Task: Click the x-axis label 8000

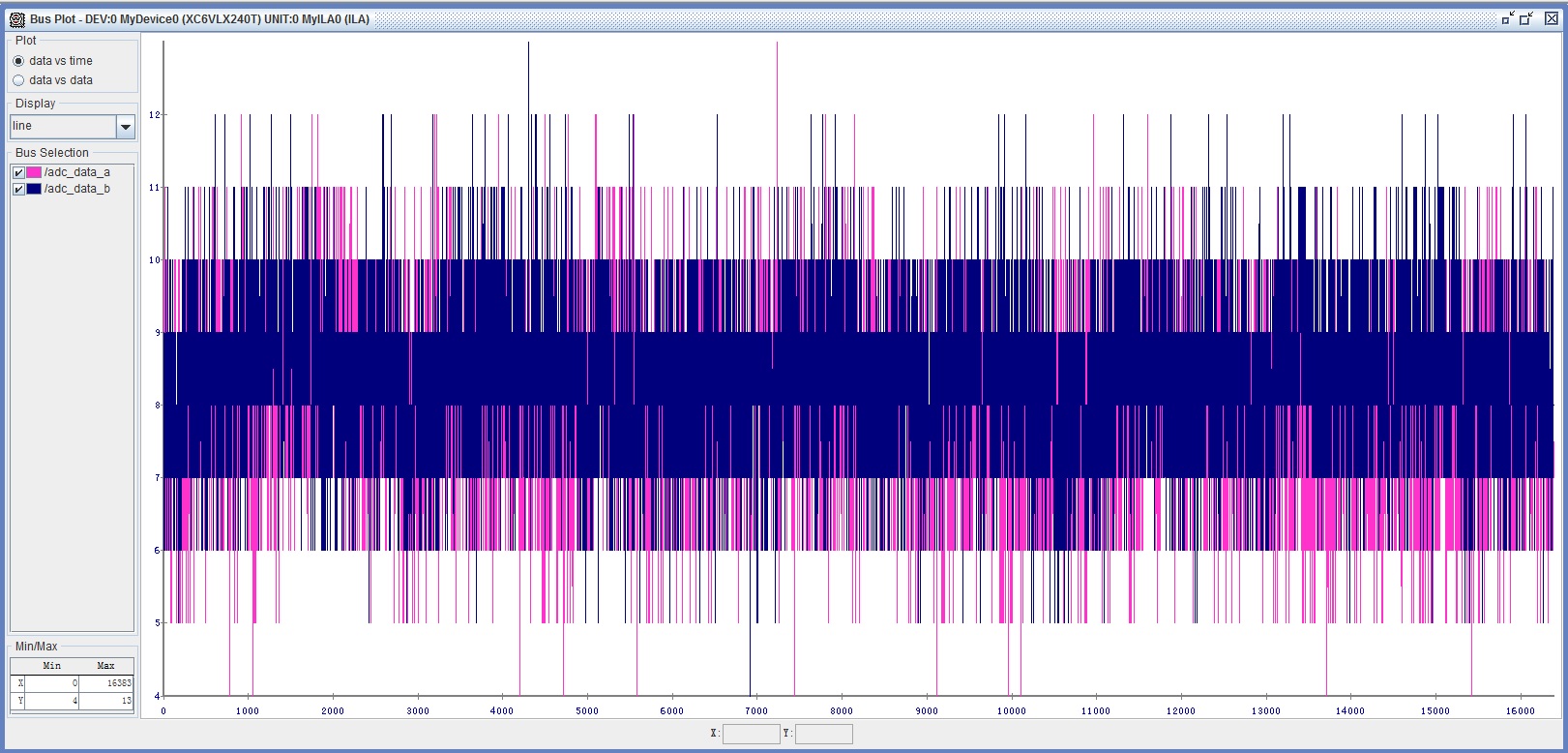Action: coord(842,711)
